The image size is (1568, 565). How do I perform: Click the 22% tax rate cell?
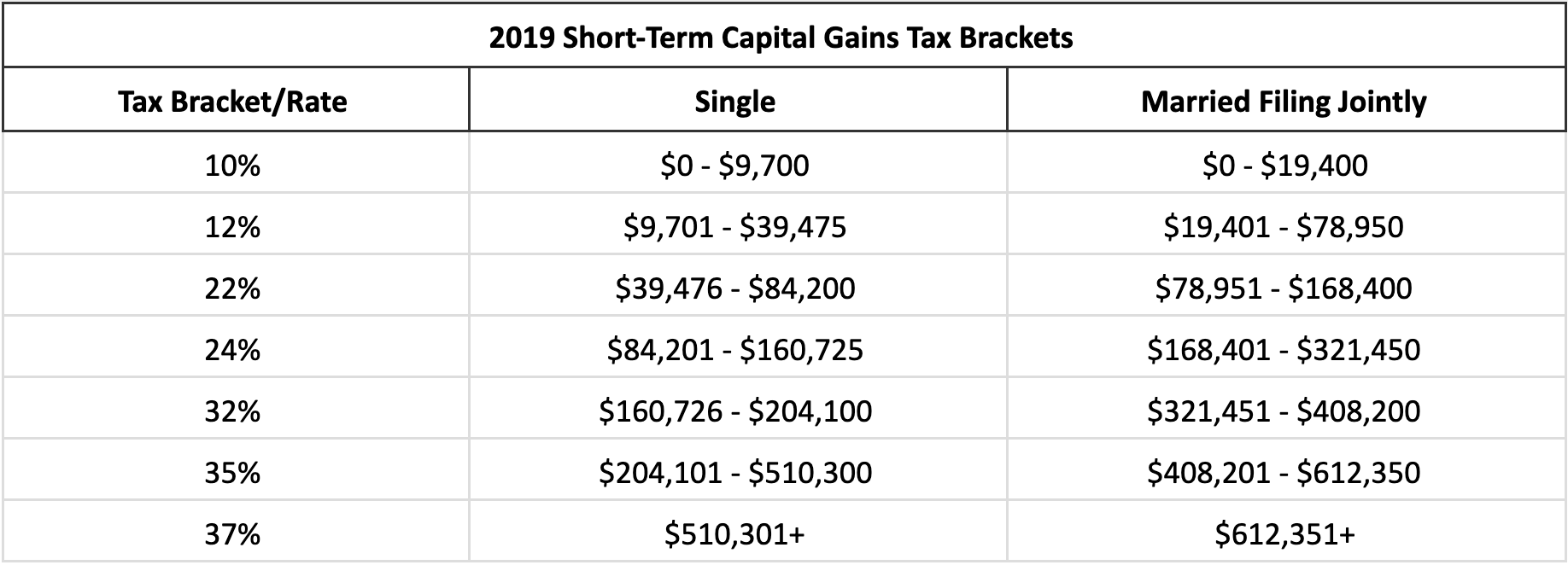232,288
